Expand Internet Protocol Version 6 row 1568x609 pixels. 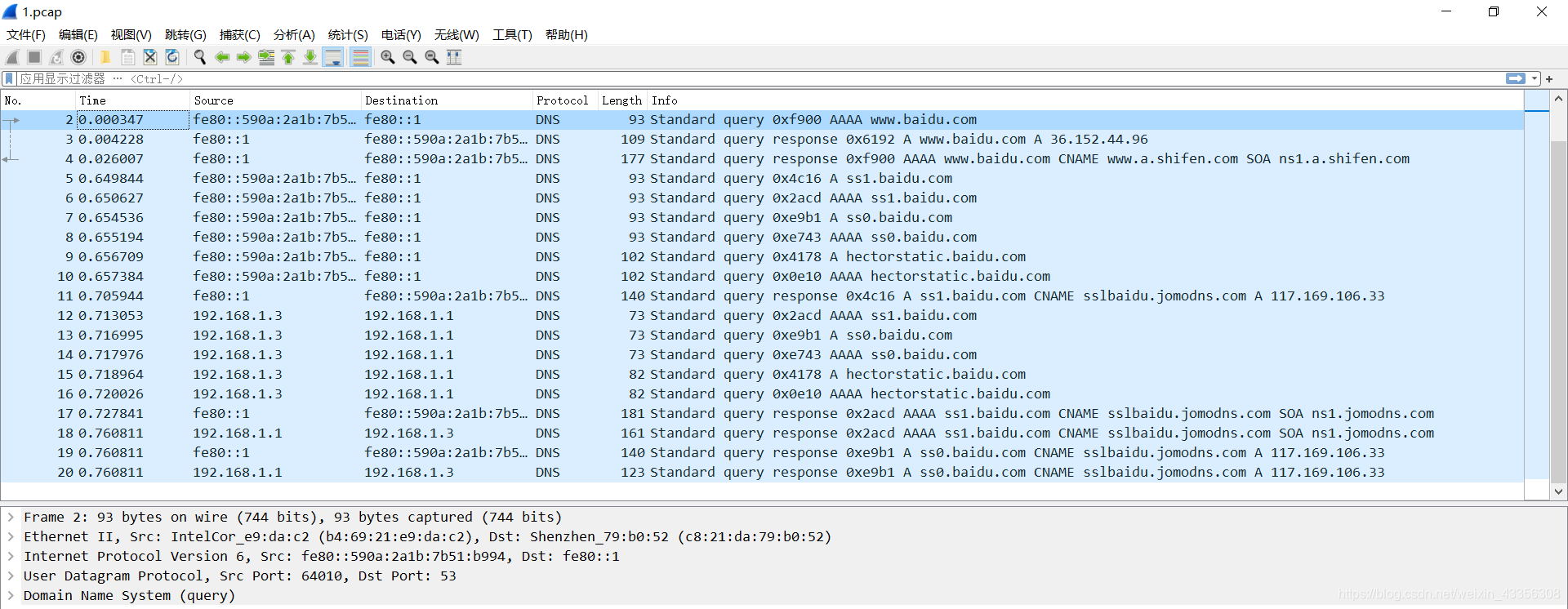click(x=11, y=556)
